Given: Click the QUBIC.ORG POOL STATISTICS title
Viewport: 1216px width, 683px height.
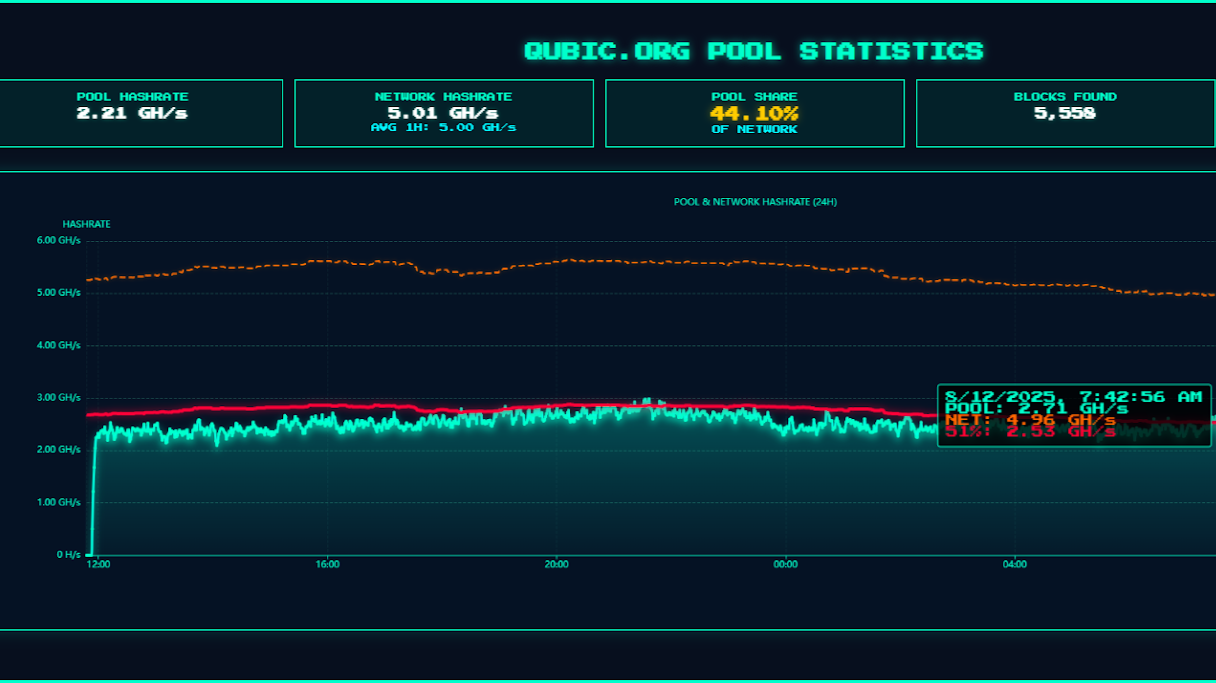Looking at the screenshot, I should 754,50.
